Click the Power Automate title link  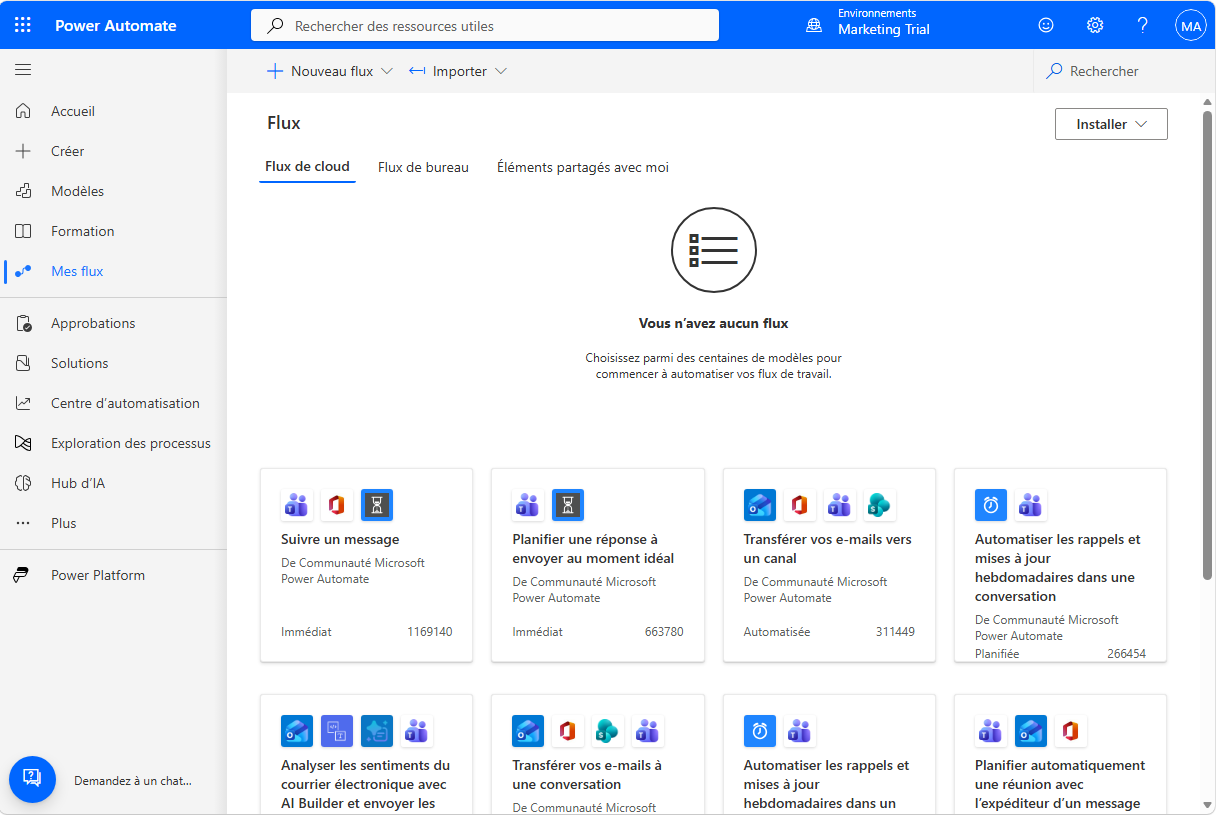[x=116, y=25]
